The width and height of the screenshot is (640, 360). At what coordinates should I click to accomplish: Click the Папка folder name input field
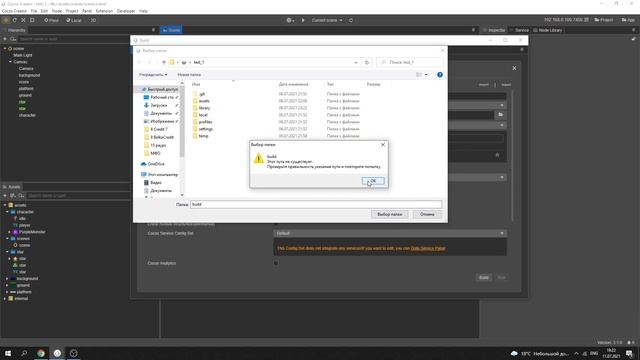316,204
